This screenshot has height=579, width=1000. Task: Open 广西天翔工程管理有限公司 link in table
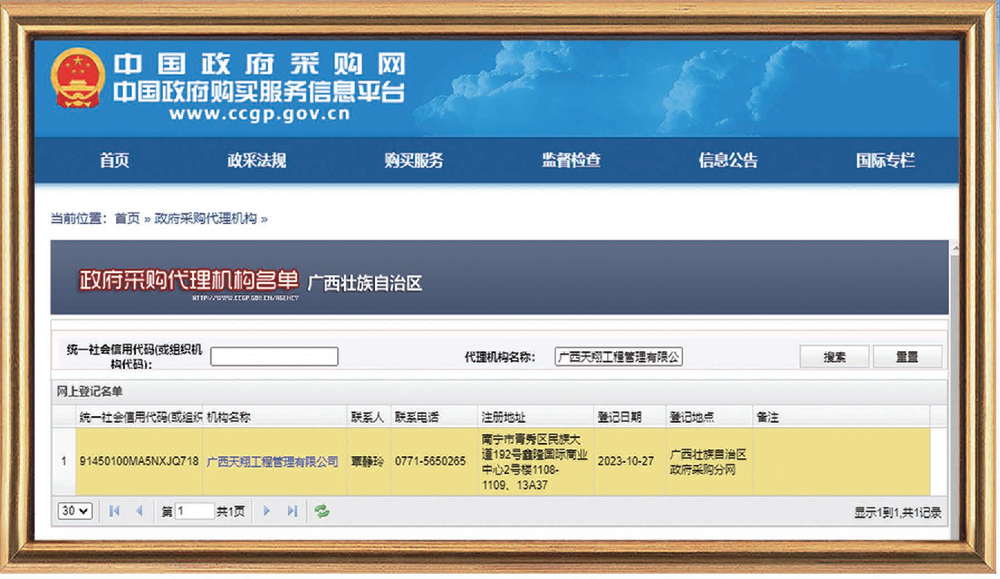tap(272, 462)
